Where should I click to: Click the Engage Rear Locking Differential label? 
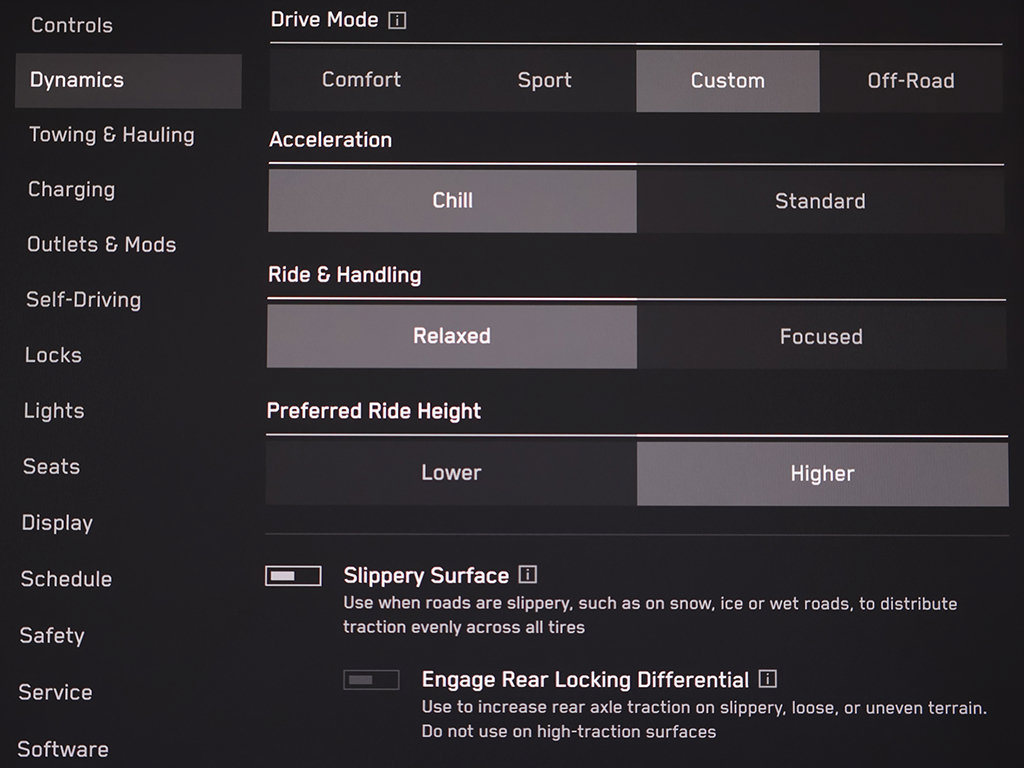coord(585,680)
